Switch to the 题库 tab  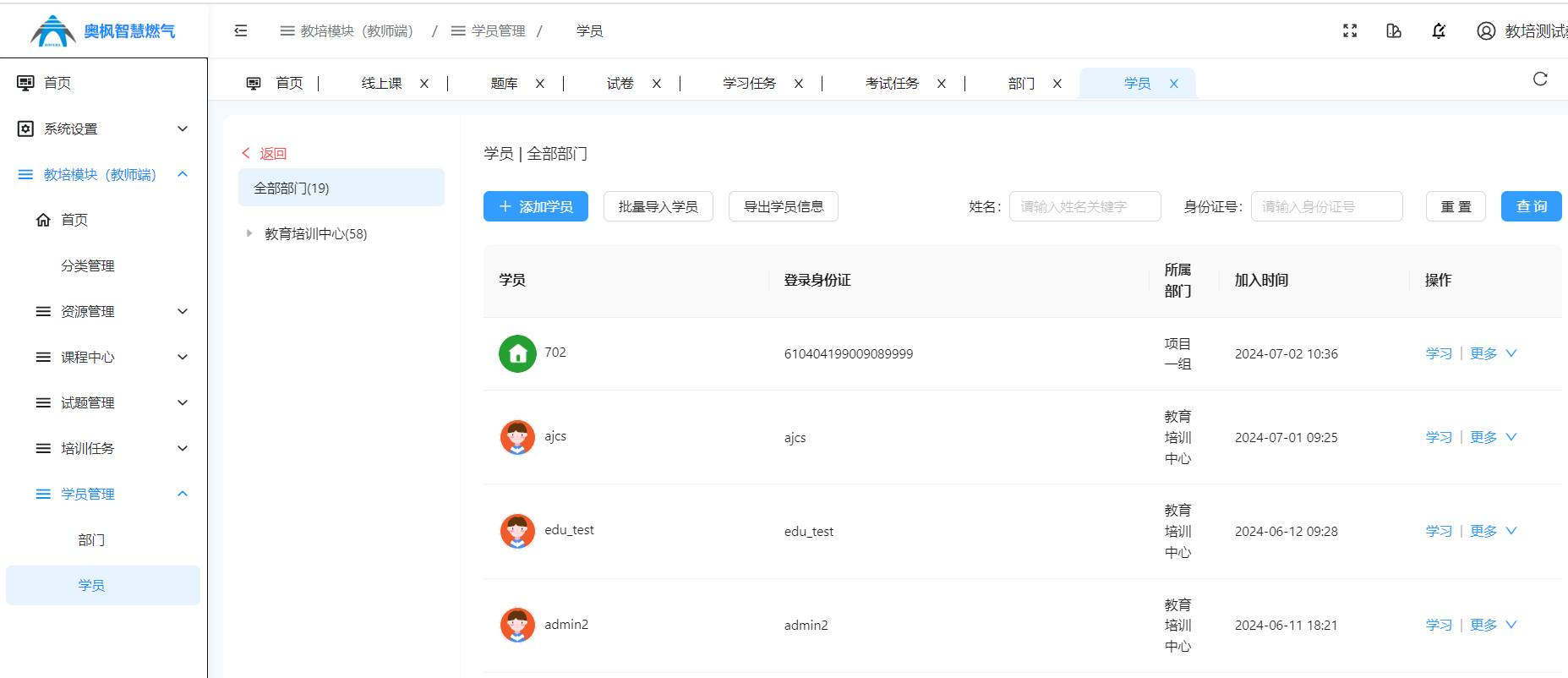point(504,84)
